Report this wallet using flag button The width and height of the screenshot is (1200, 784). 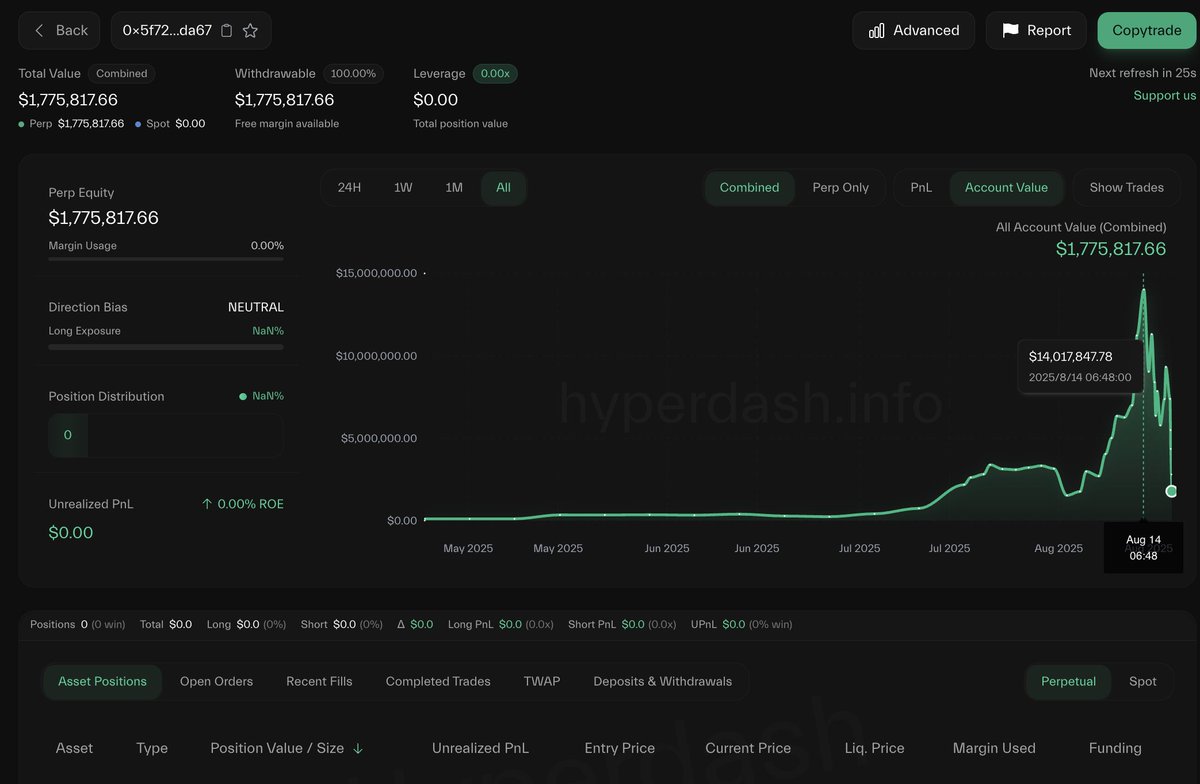[1036, 31]
